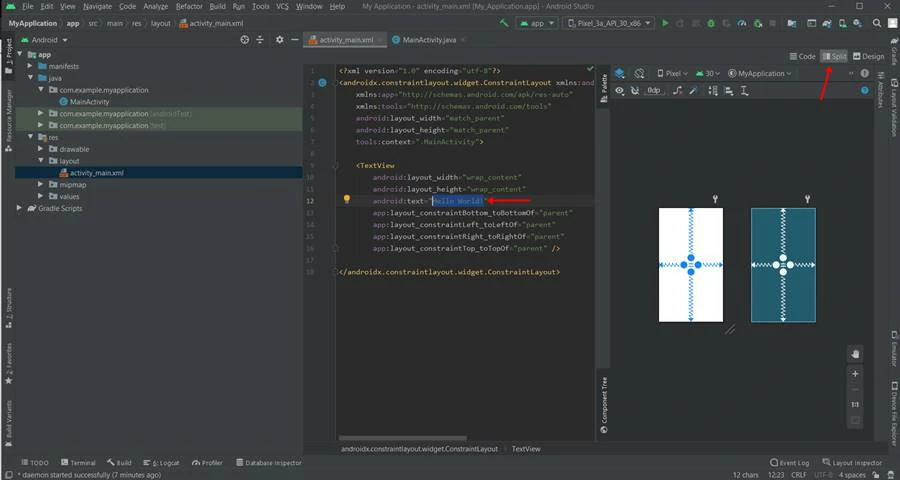Switch to the MainActivity.java tab

tap(428, 40)
